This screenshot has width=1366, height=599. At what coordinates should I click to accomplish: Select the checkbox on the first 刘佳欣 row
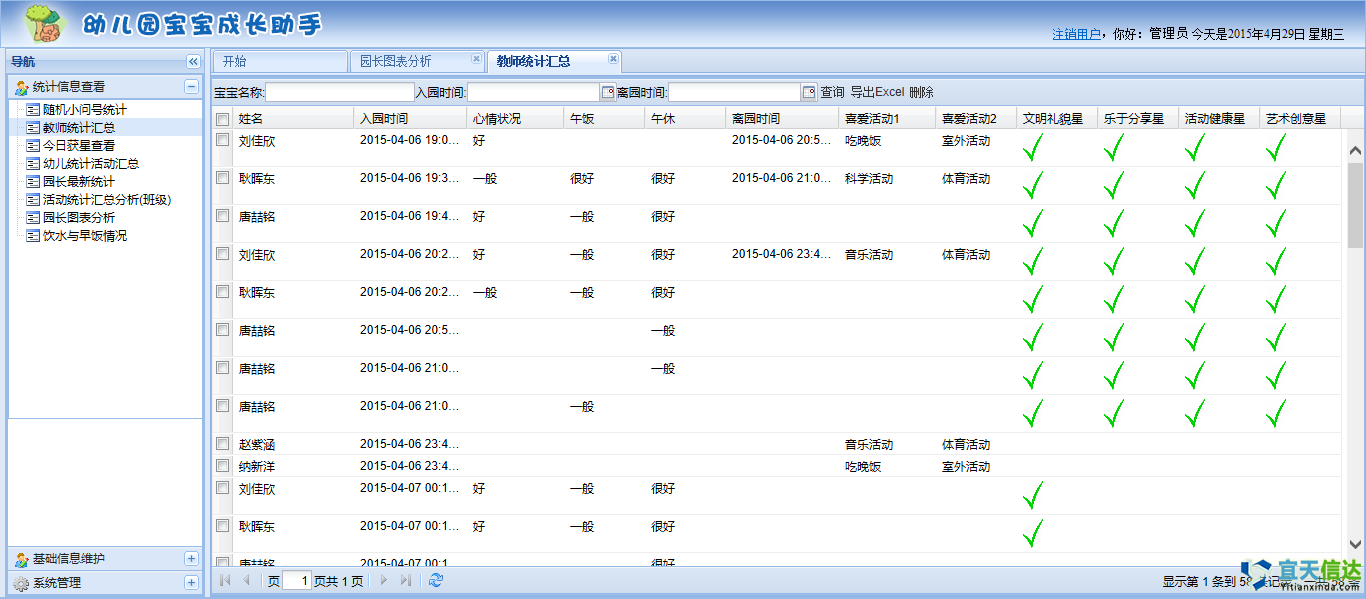(221, 141)
